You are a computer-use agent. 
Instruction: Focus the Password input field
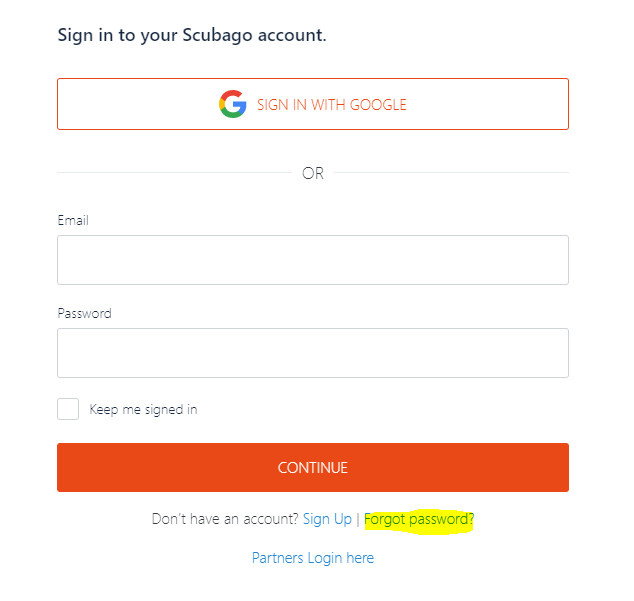(313, 353)
